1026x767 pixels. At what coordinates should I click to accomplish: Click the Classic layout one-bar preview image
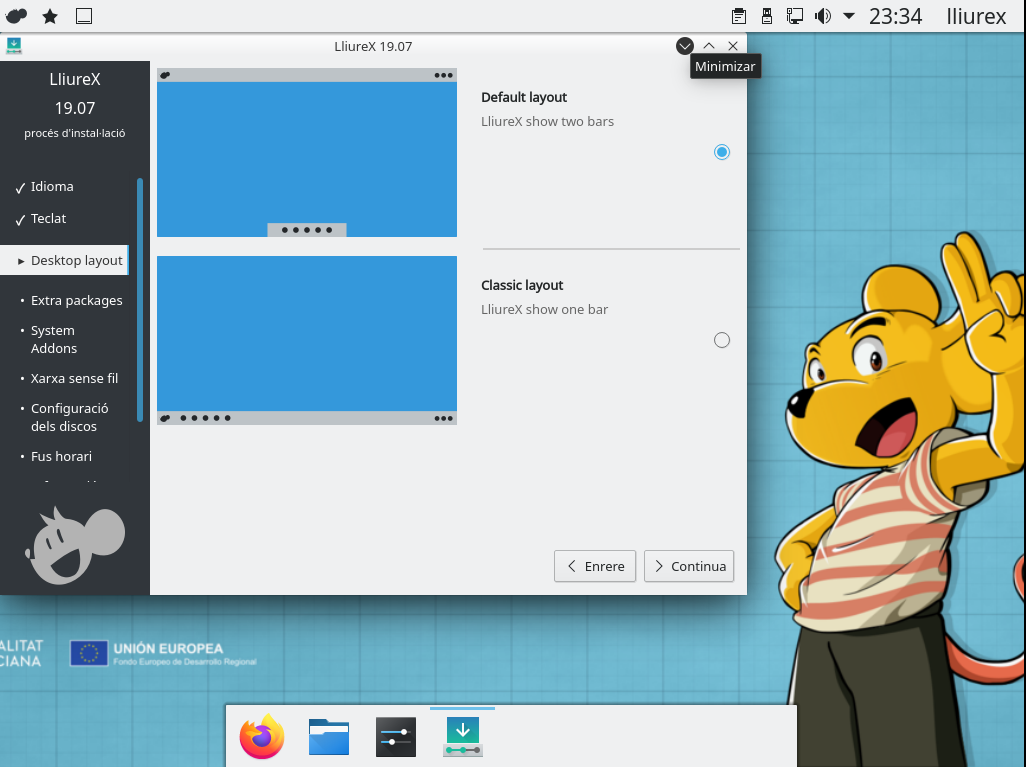(307, 340)
